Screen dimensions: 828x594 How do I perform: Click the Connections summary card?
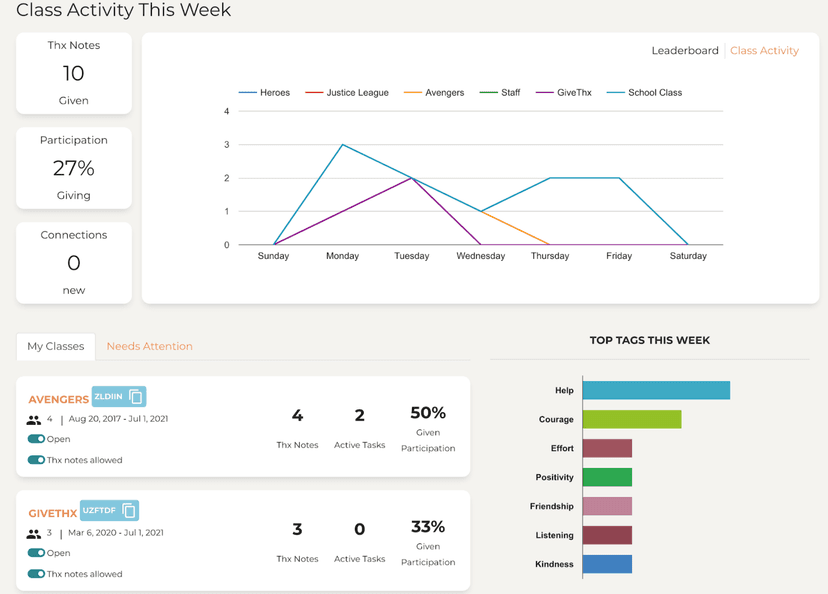tap(73, 262)
